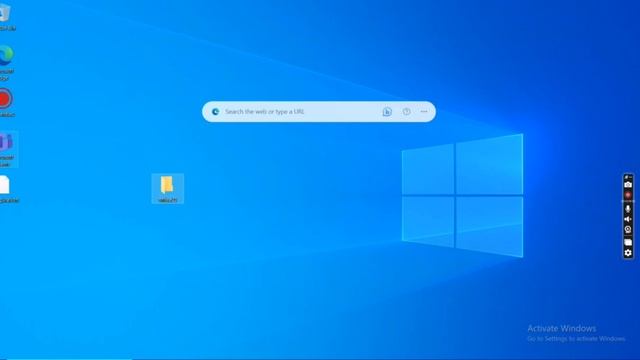Viewport: 640px width, 360px height.
Task: Take a screenshot with recorder camera icon
Action: [628, 185]
